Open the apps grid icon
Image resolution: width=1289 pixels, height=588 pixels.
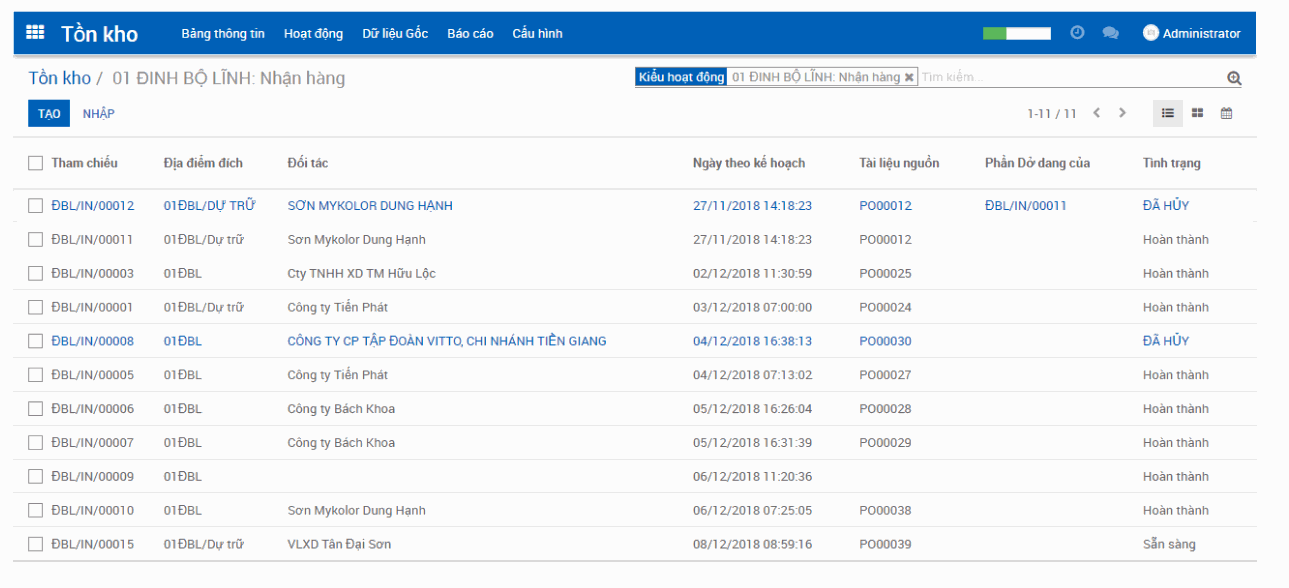[35, 31]
